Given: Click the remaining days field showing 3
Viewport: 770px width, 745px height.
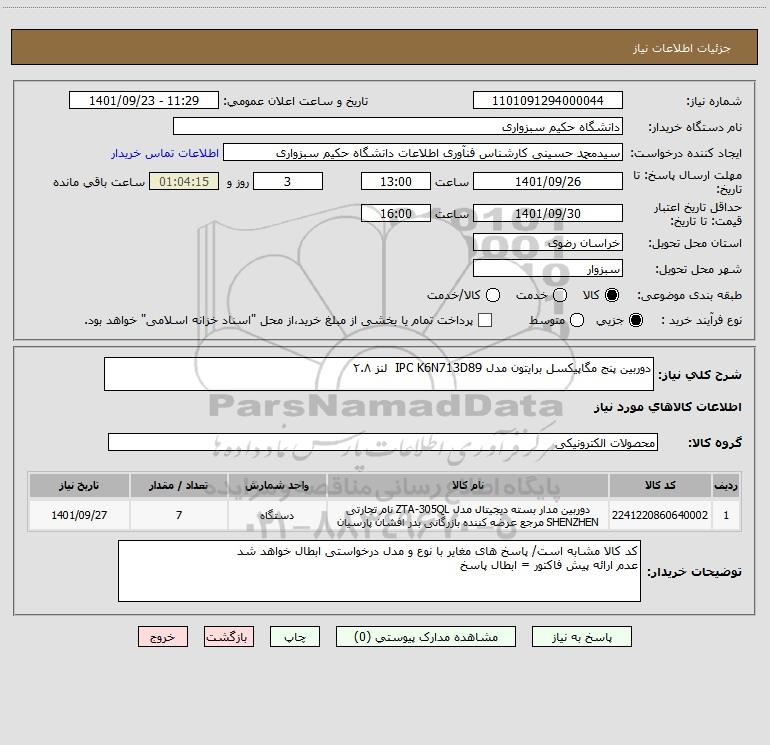Looking at the screenshot, I should (288, 181).
